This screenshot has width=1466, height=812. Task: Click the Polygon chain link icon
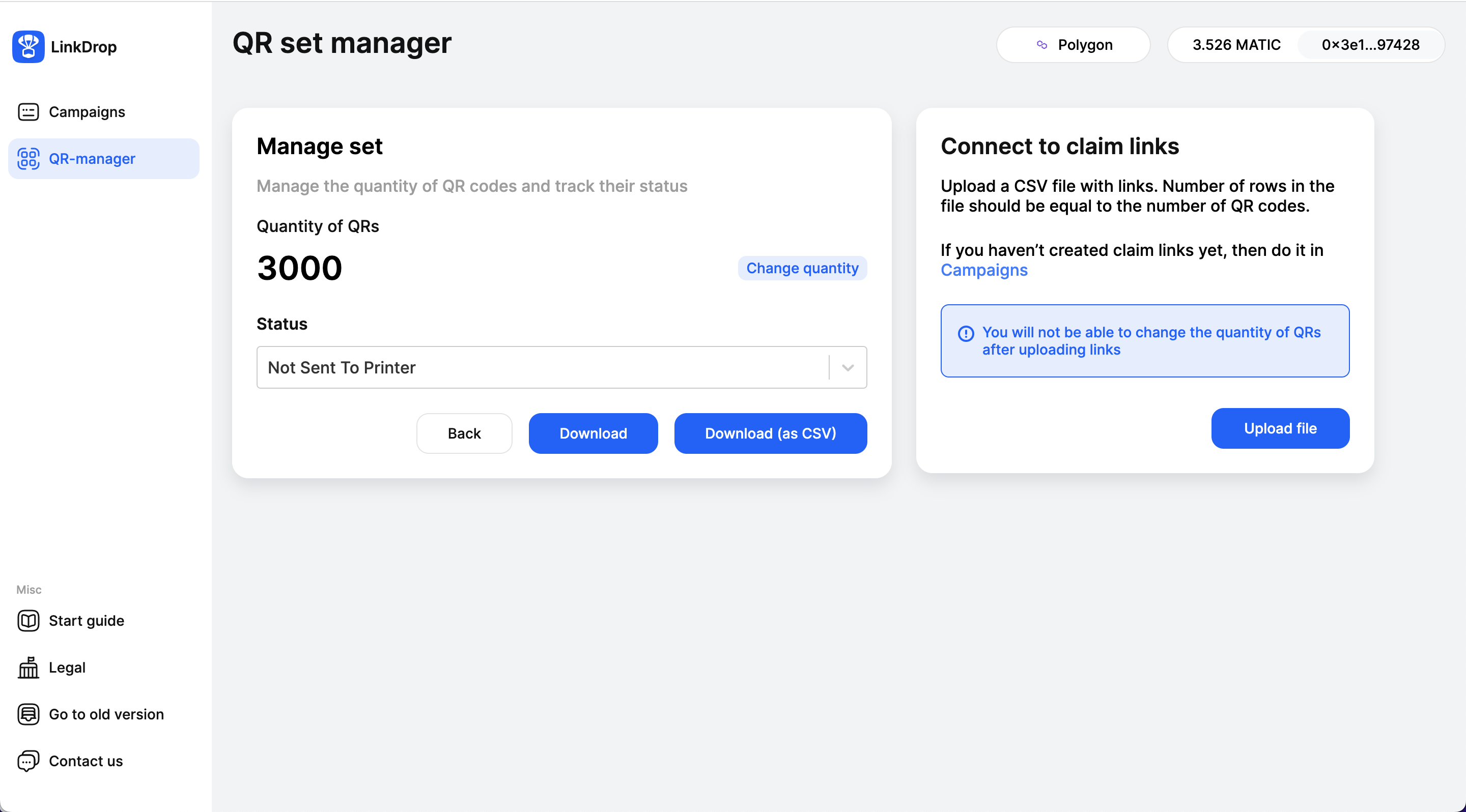[x=1041, y=45]
